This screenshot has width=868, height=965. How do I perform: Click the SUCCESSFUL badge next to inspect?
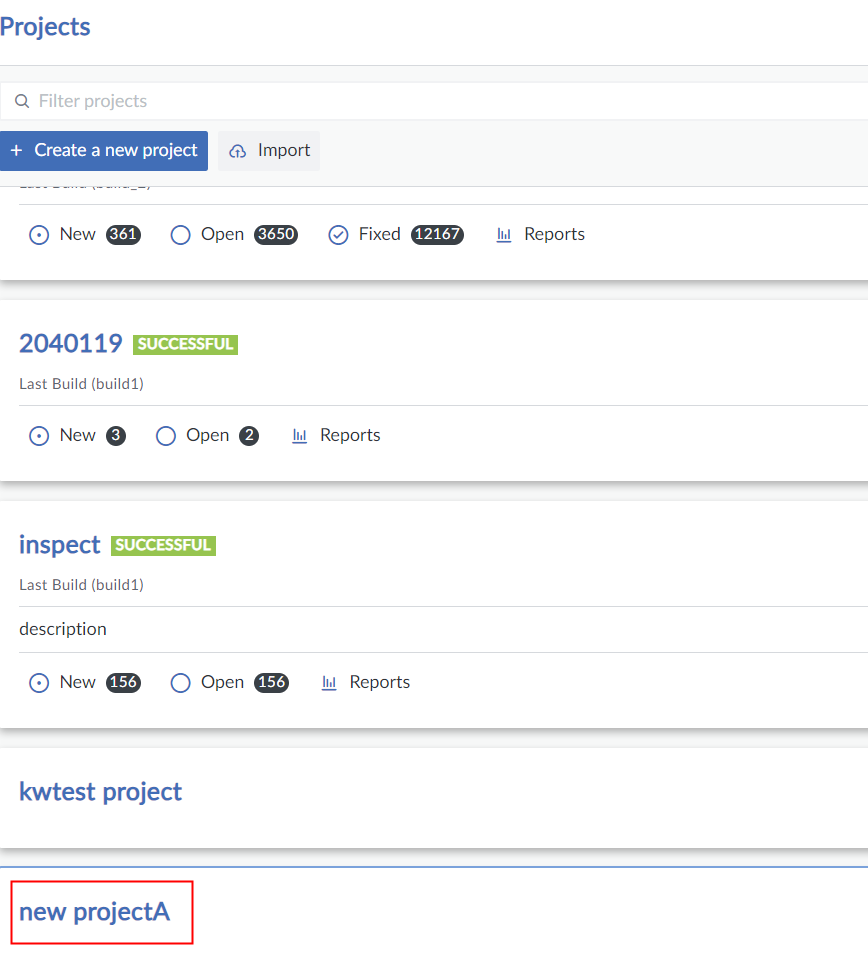pos(163,546)
